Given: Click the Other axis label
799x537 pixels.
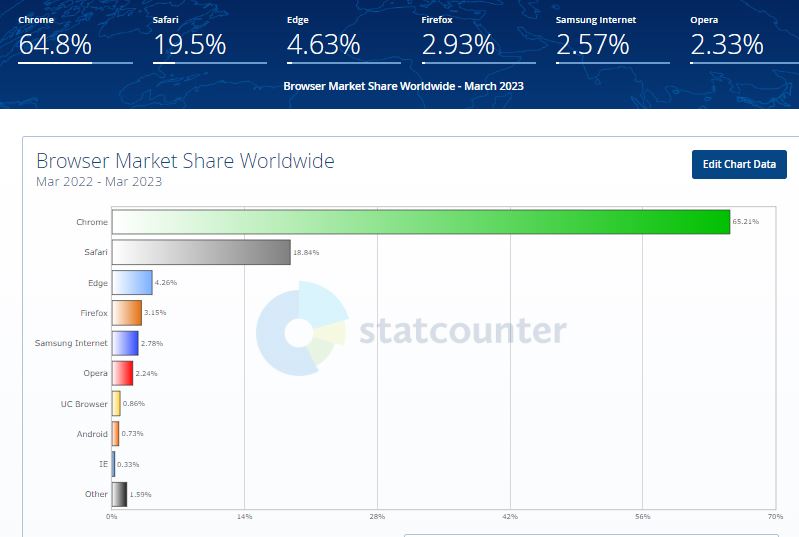Looking at the screenshot, I should [96, 494].
